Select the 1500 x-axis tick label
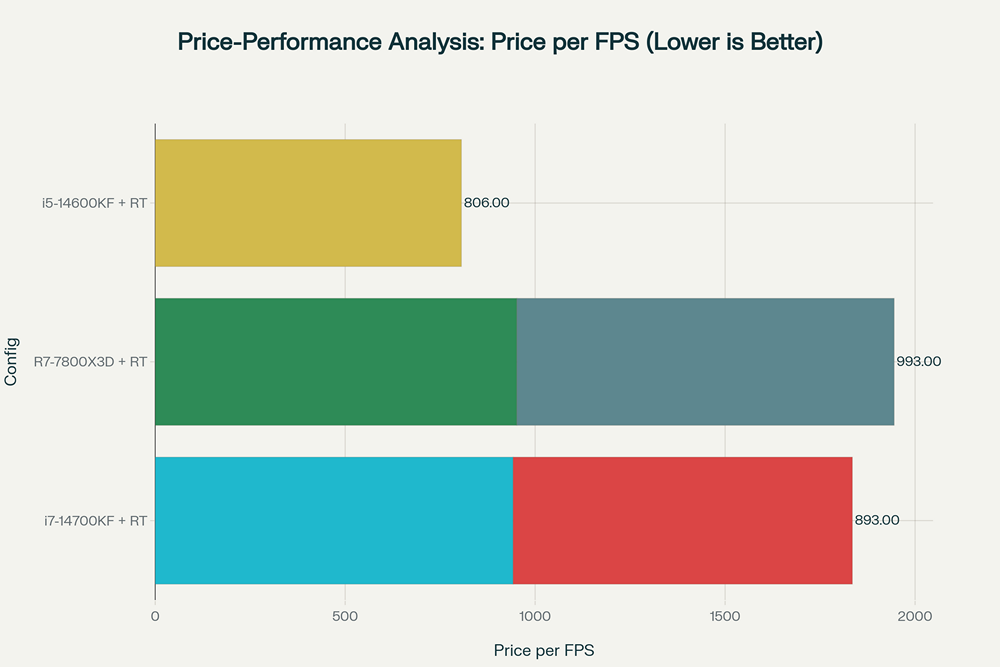Image resolution: width=1000 pixels, height=667 pixels. pos(725,616)
